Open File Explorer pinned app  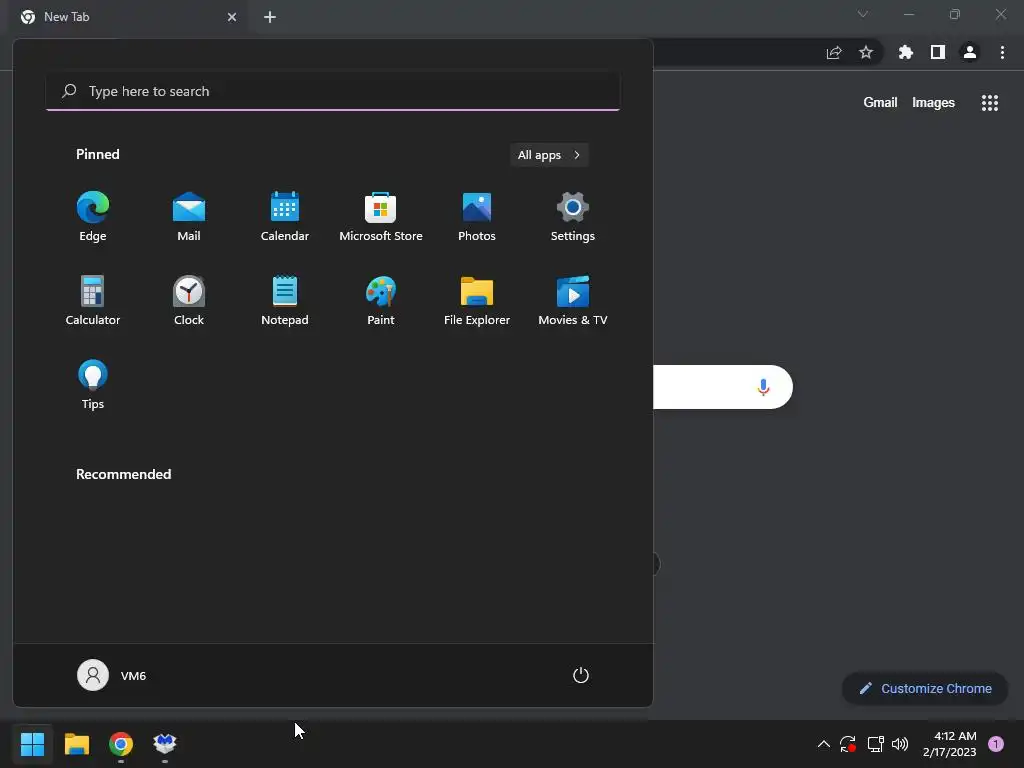click(x=477, y=300)
